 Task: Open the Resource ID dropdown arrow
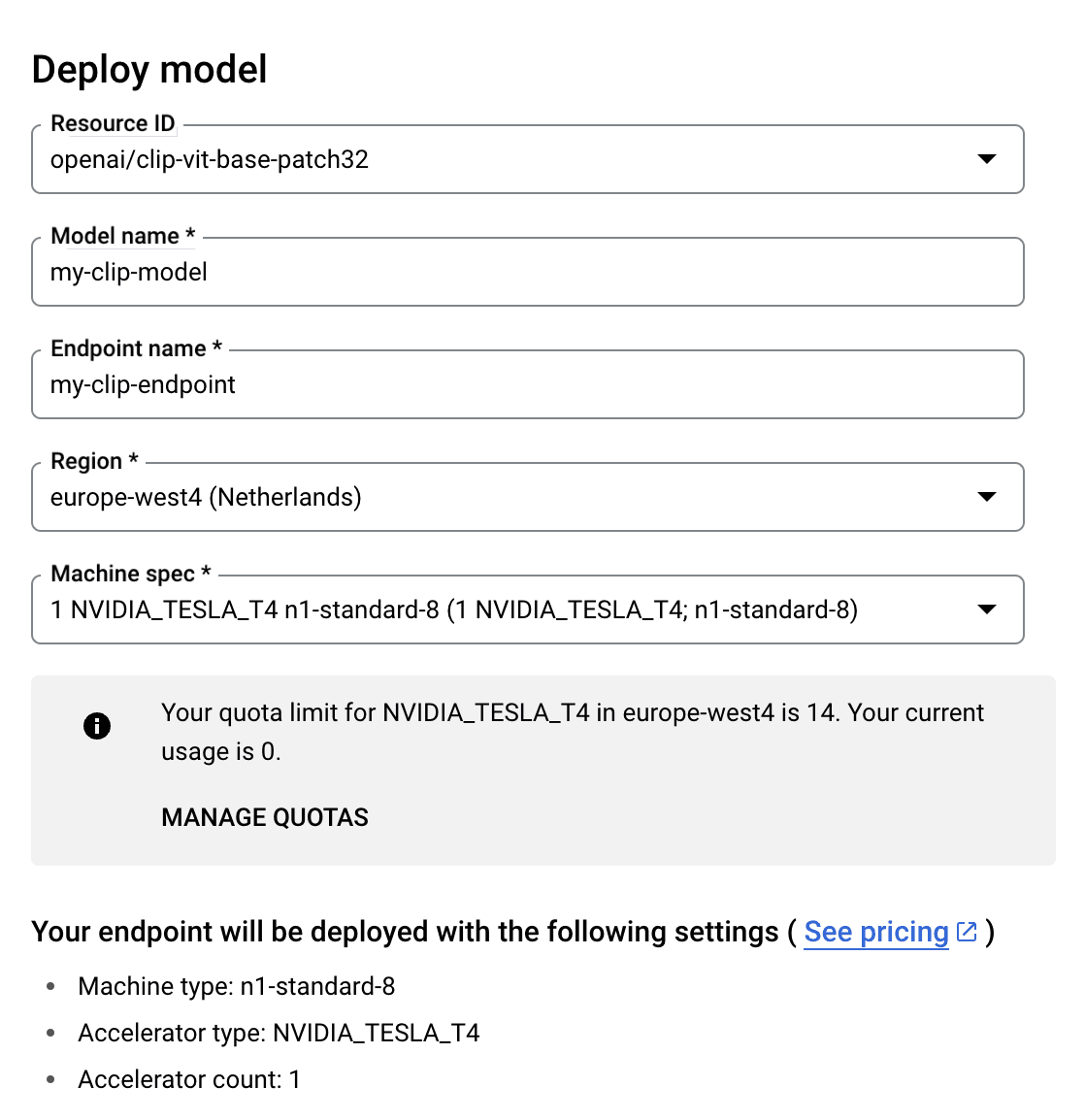click(986, 158)
